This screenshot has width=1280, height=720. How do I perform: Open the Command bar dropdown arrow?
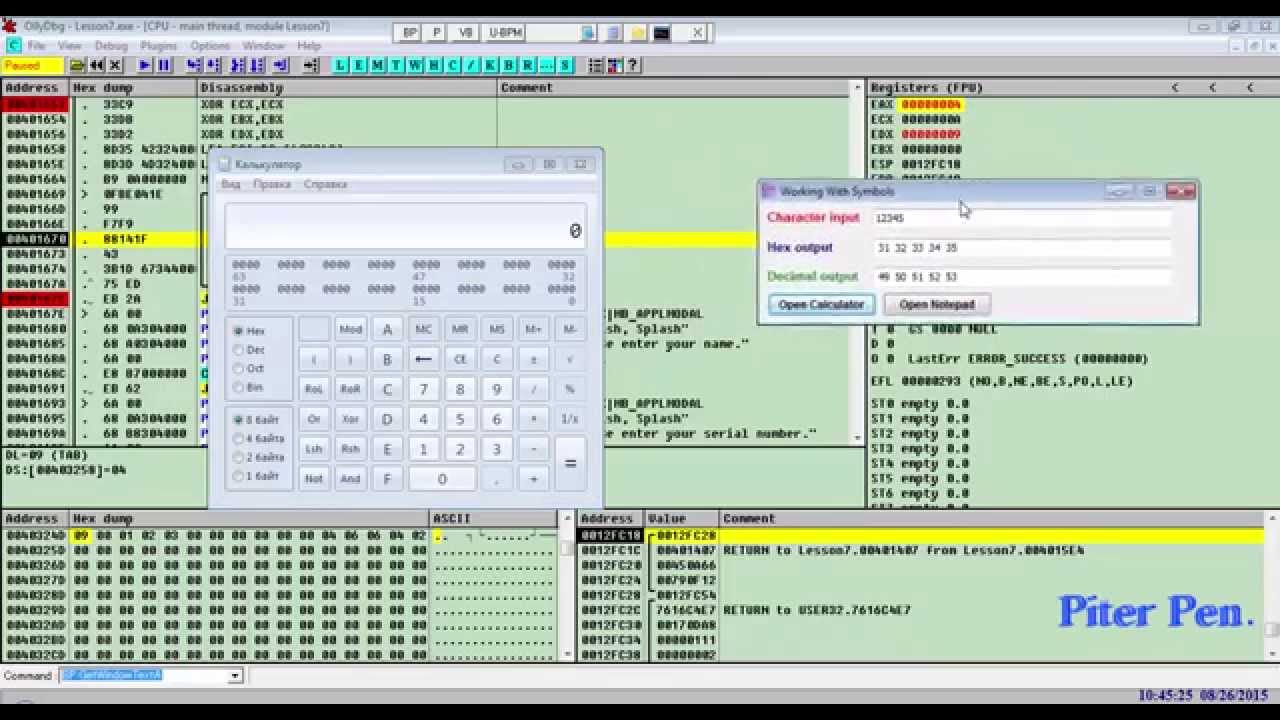point(235,676)
